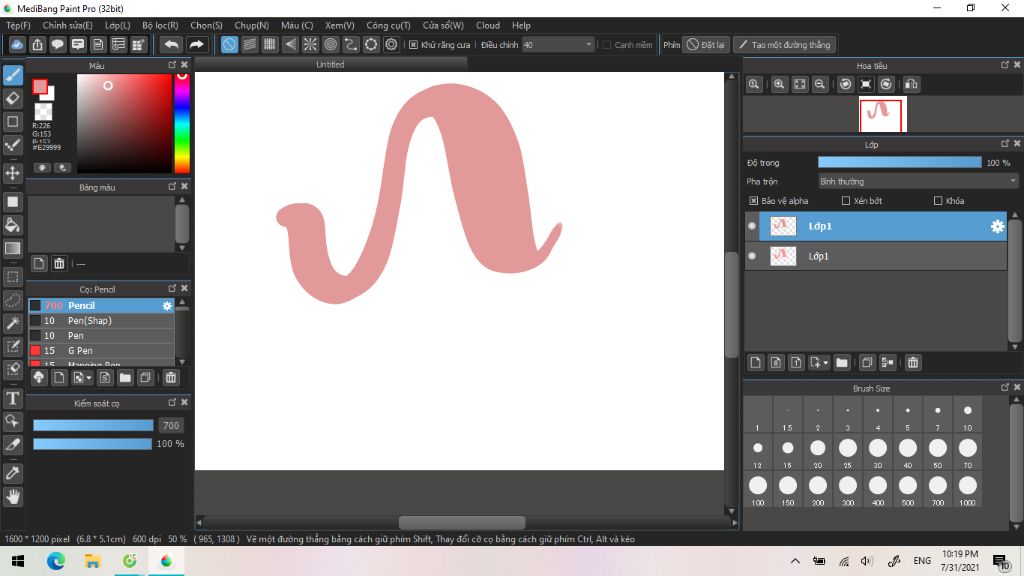Hide the selected top Lớp1 layer
Screen dimensions: 1024x576
(752, 226)
